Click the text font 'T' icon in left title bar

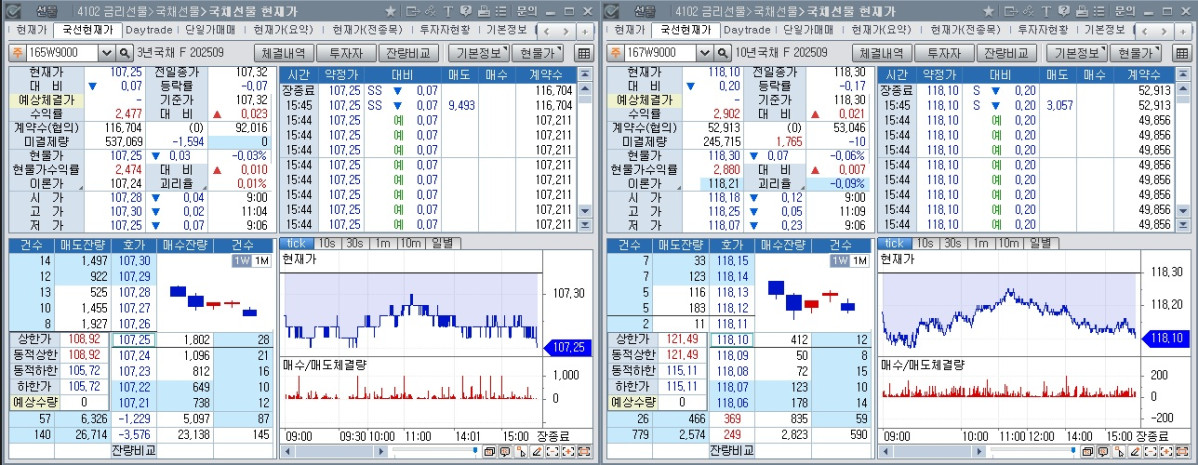[x=449, y=10]
